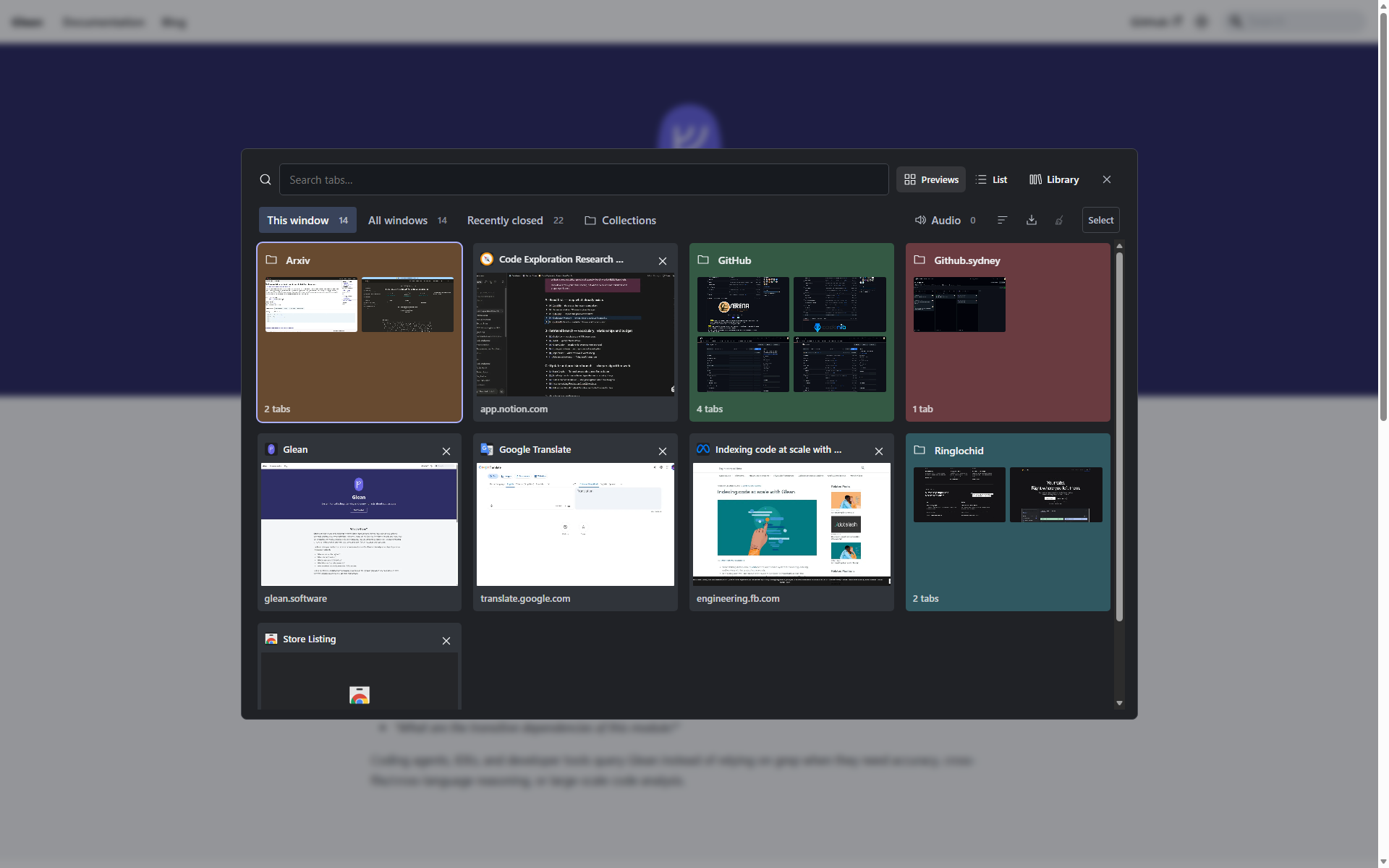Click the Audio speaker icon

920,220
